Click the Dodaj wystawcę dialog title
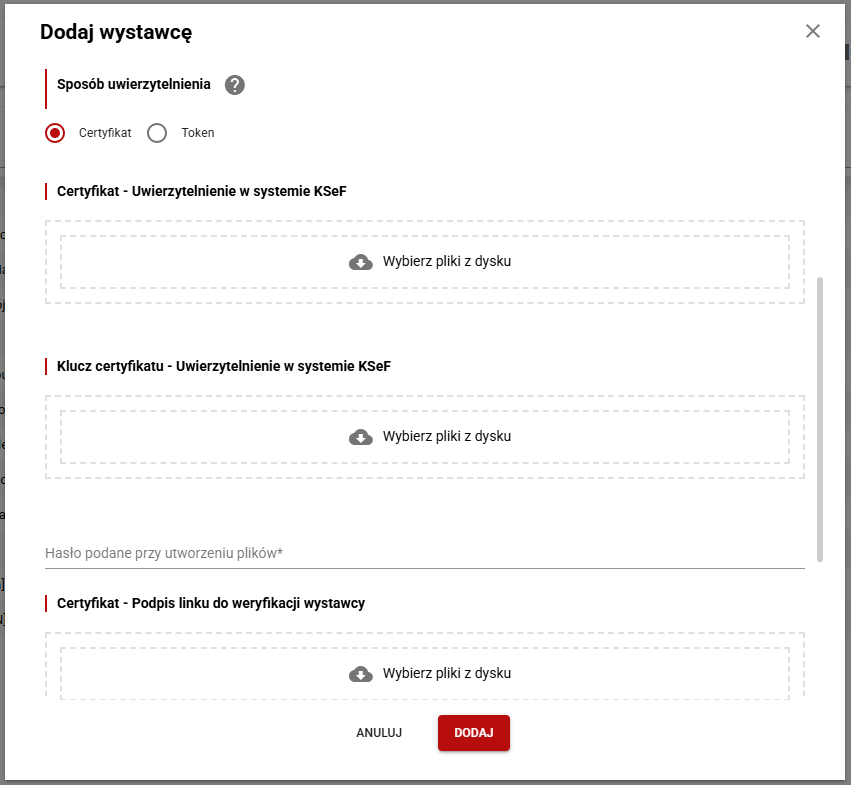Screen dimensions: 851x785 coord(116,32)
